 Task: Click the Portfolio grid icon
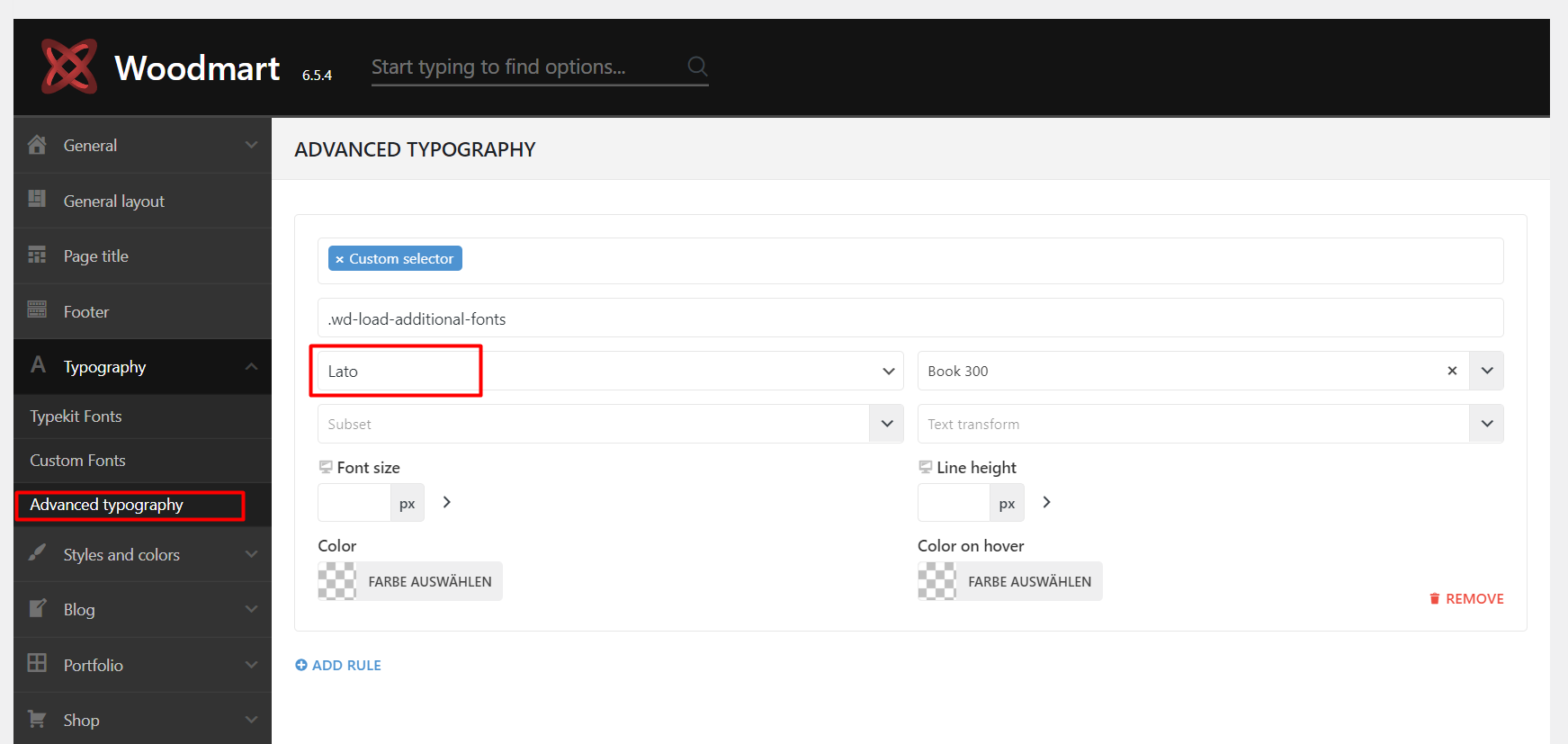coord(37,663)
